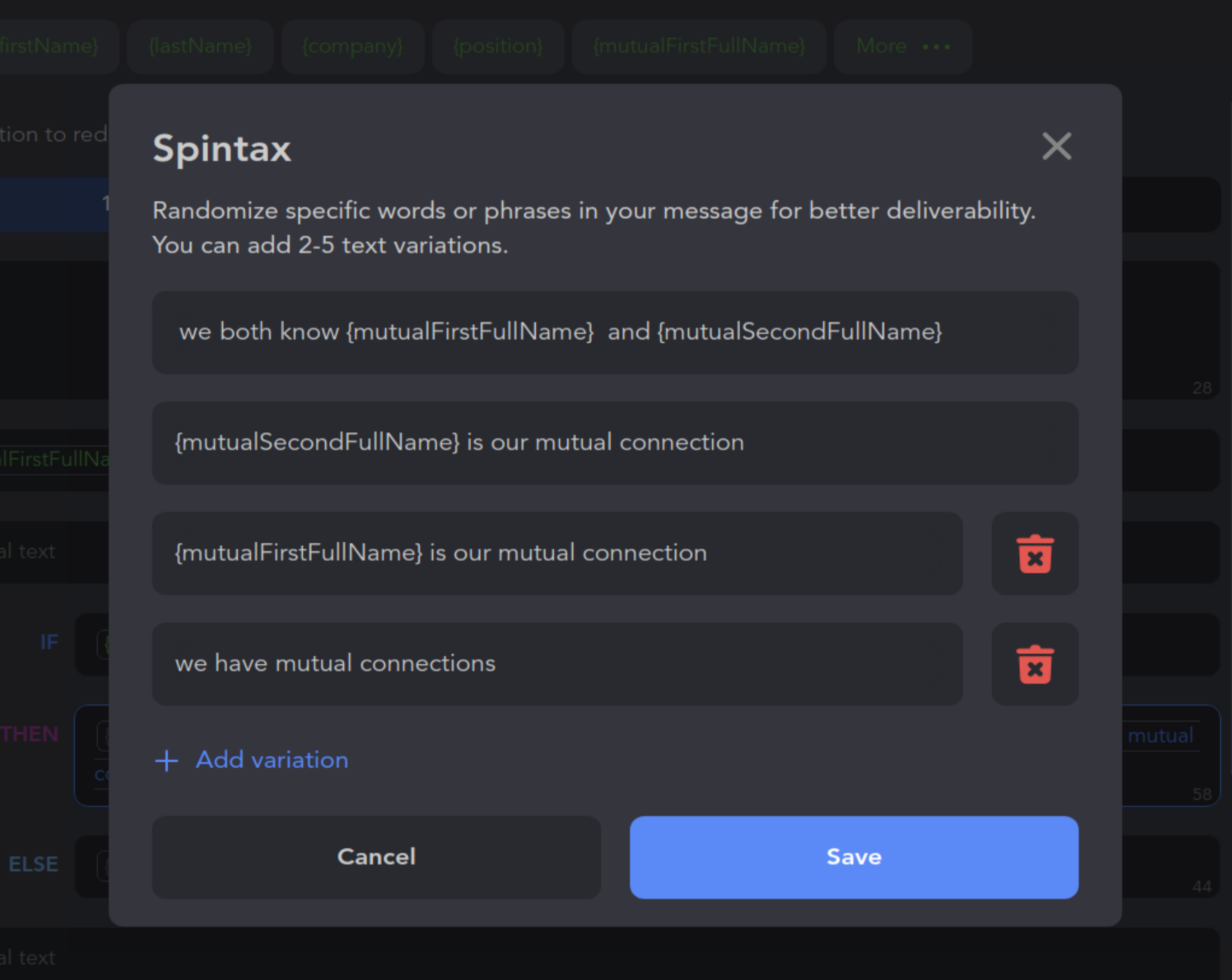Open the More variables dropdown

902,46
